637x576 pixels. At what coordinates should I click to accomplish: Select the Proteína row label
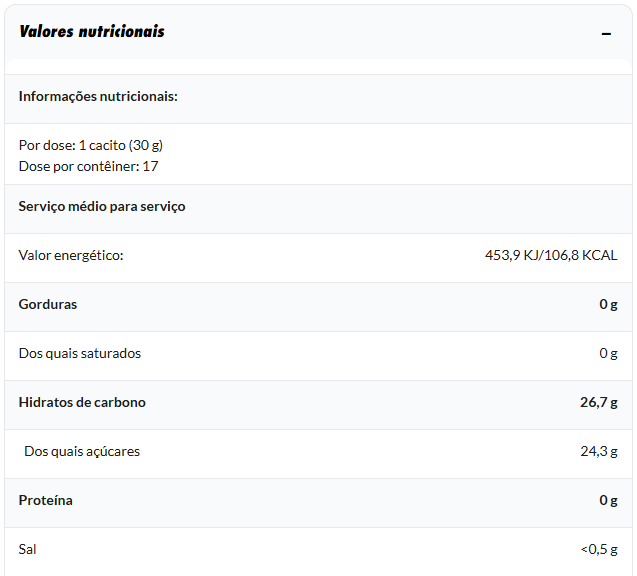46,500
